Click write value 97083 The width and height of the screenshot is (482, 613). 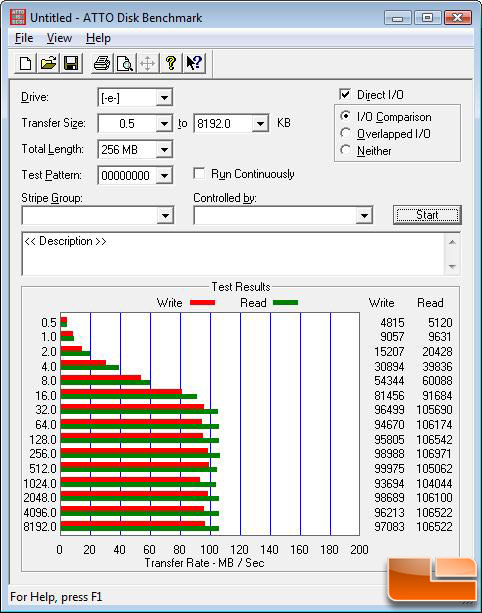[389, 527]
